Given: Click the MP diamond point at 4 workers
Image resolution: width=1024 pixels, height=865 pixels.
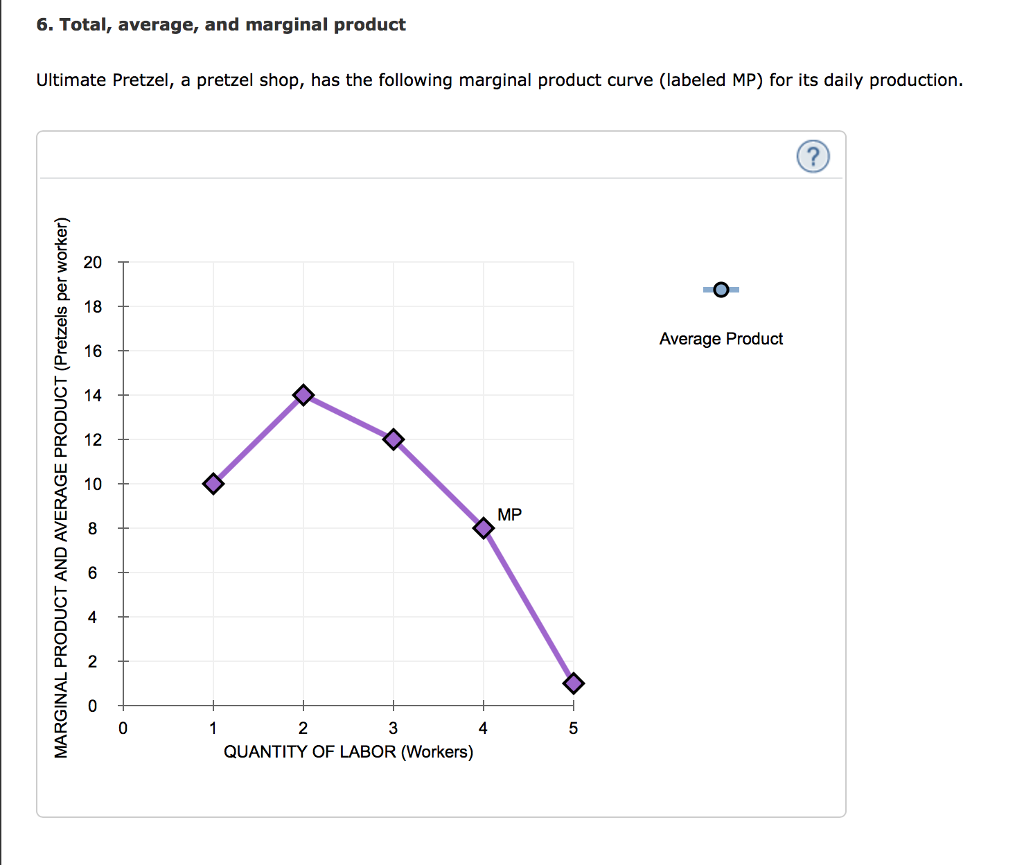Looking at the screenshot, I should tap(482, 527).
